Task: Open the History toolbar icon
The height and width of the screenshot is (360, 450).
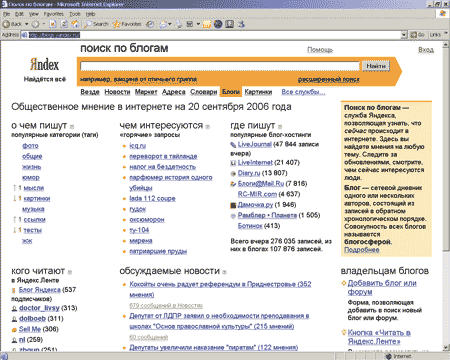Action: tap(151, 24)
